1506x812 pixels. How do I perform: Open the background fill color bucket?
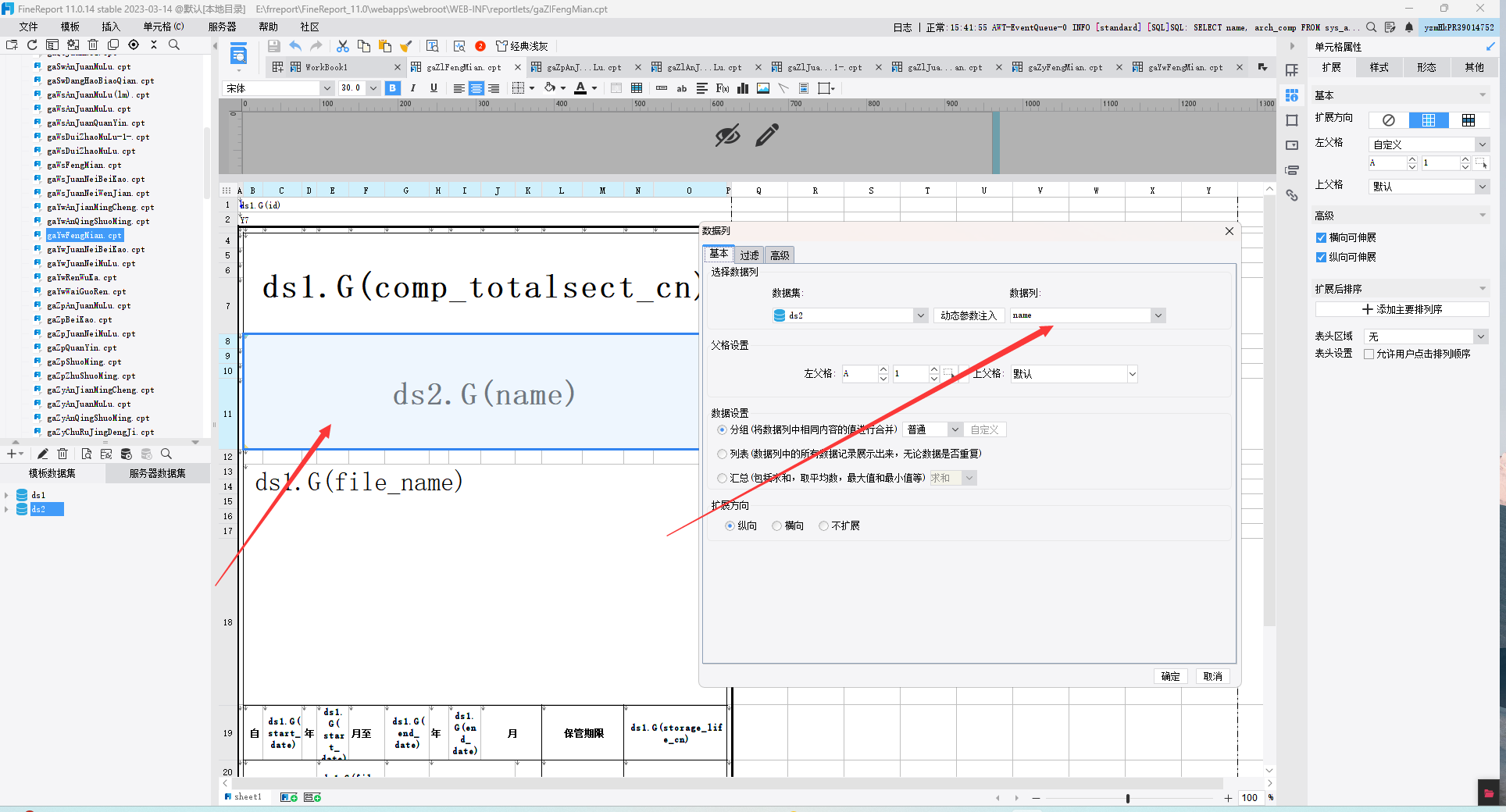[x=550, y=88]
